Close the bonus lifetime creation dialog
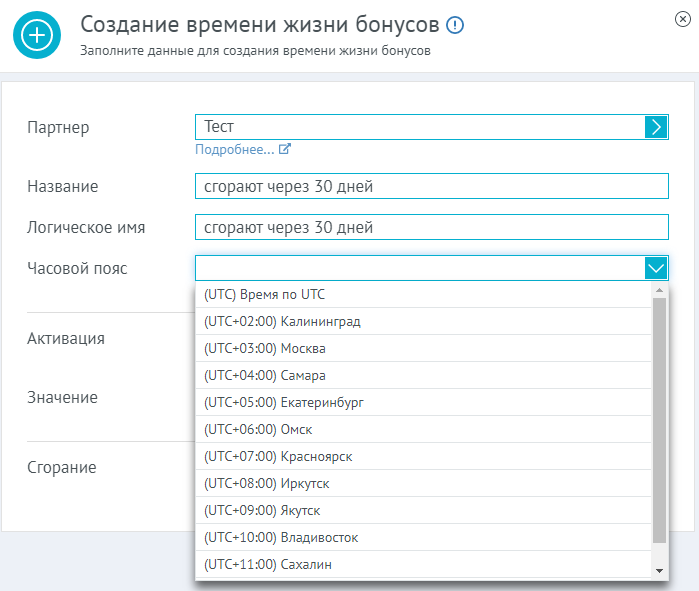Image resolution: width=699 pixels, height=591 pixels. [683, 19]
